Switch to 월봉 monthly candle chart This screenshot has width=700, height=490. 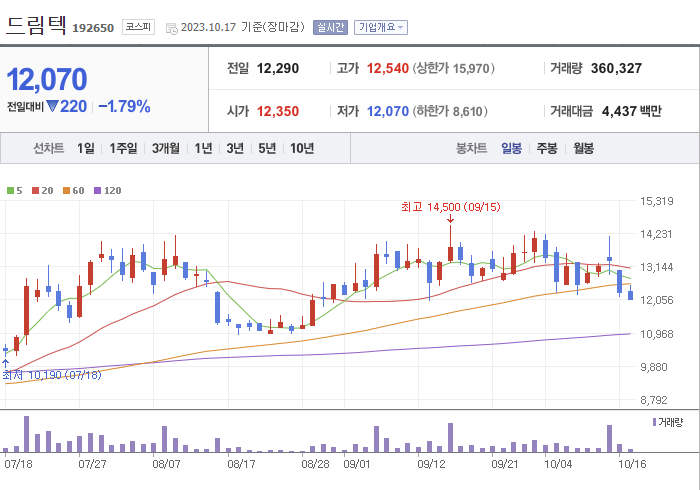click(x=583, y=148)
